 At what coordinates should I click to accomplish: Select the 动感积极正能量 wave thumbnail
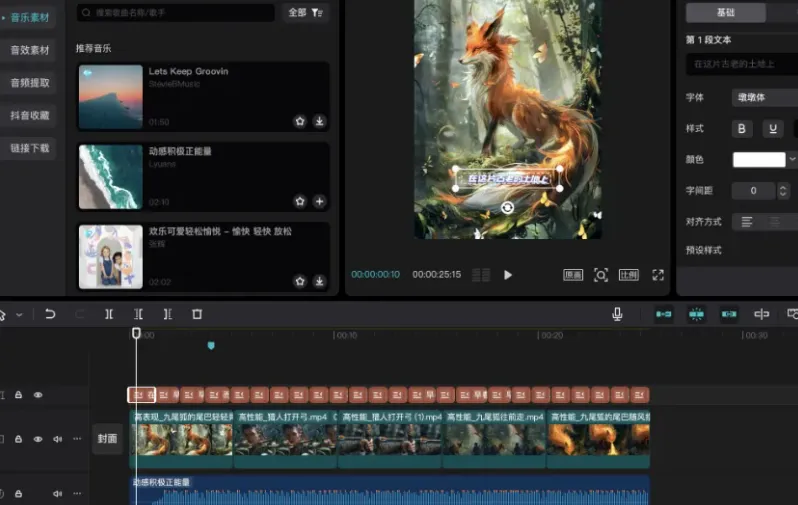click(x=110, y=177)
